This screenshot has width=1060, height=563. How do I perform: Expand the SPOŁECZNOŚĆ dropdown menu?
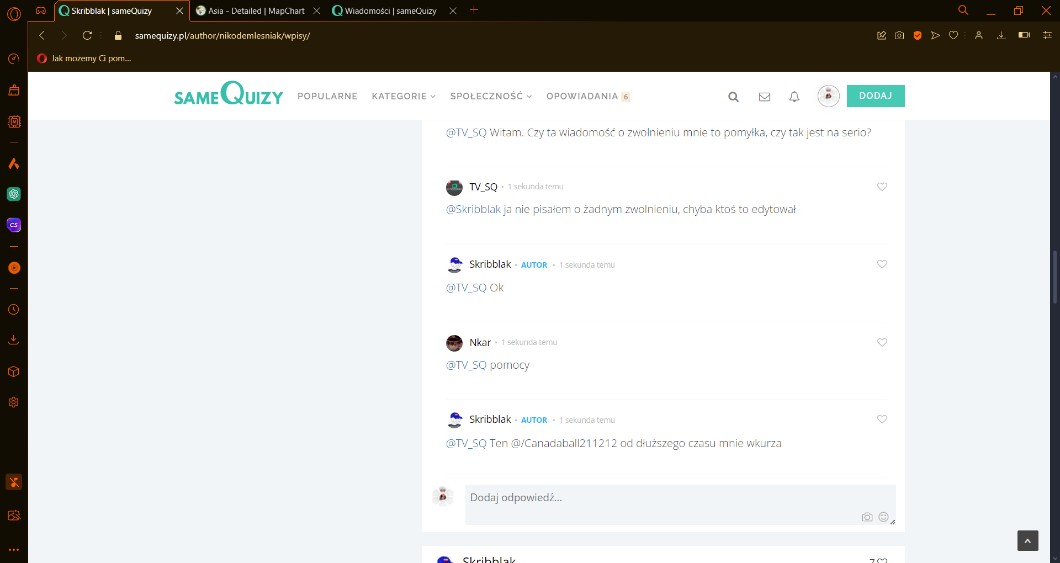pyautogui.click(x=490, y=97)
